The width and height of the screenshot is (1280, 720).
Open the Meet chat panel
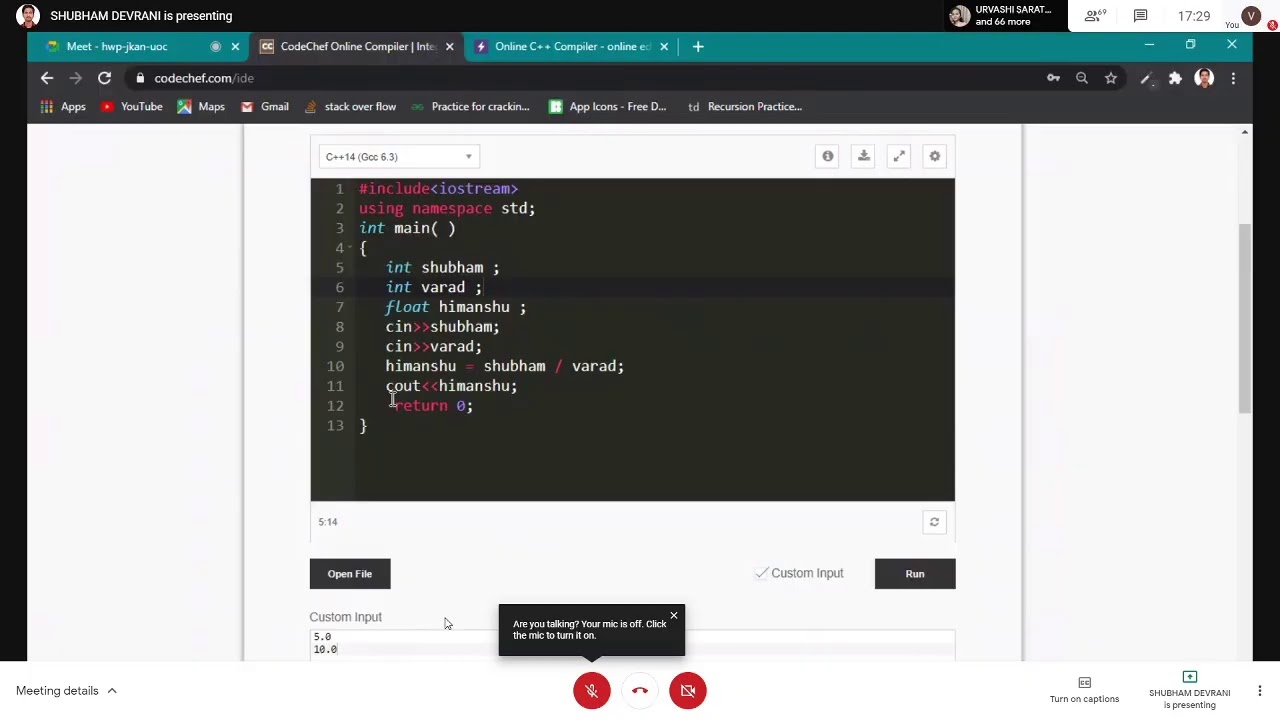coord(1140,16)
